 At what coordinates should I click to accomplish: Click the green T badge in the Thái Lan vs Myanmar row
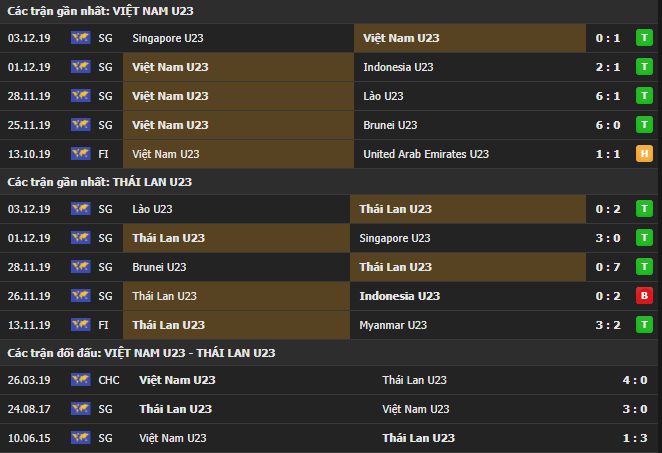click(645, 325)
